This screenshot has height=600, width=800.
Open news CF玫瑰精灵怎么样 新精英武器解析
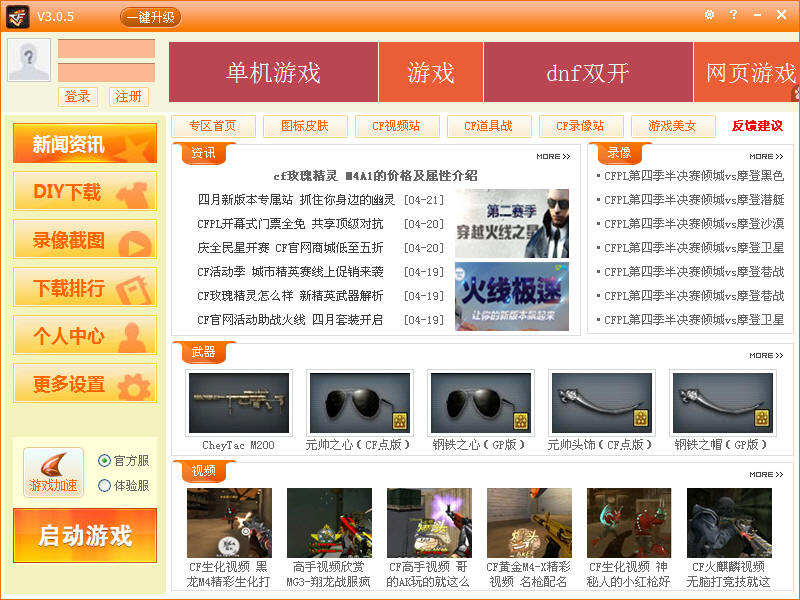[x=290, y=296]
